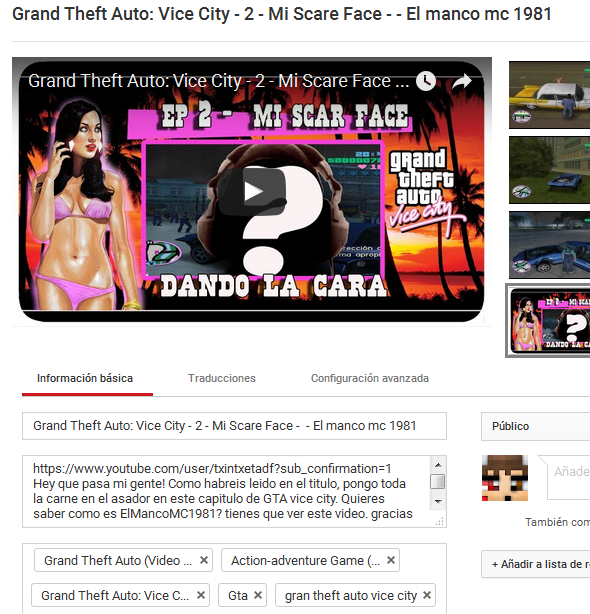The height and width of the screenshot is (614, 590).
Task: Click the youtube.com/user/txintxetadf URL in description
Action: point(212,468)
